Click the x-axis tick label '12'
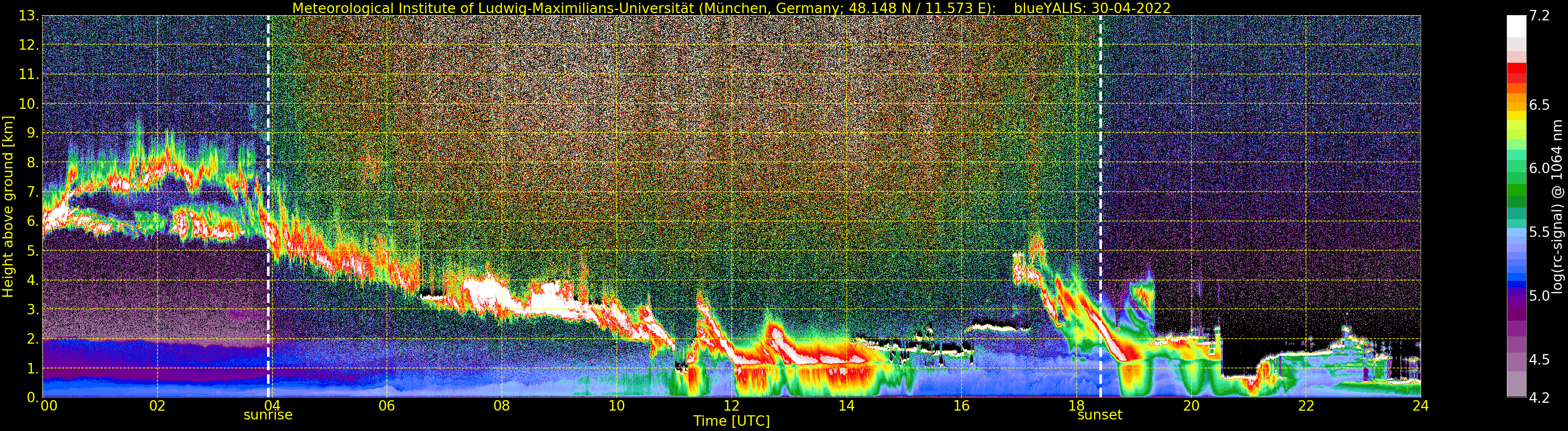Viewport: 1568px width, 431px height. click(x=731, y=405)
